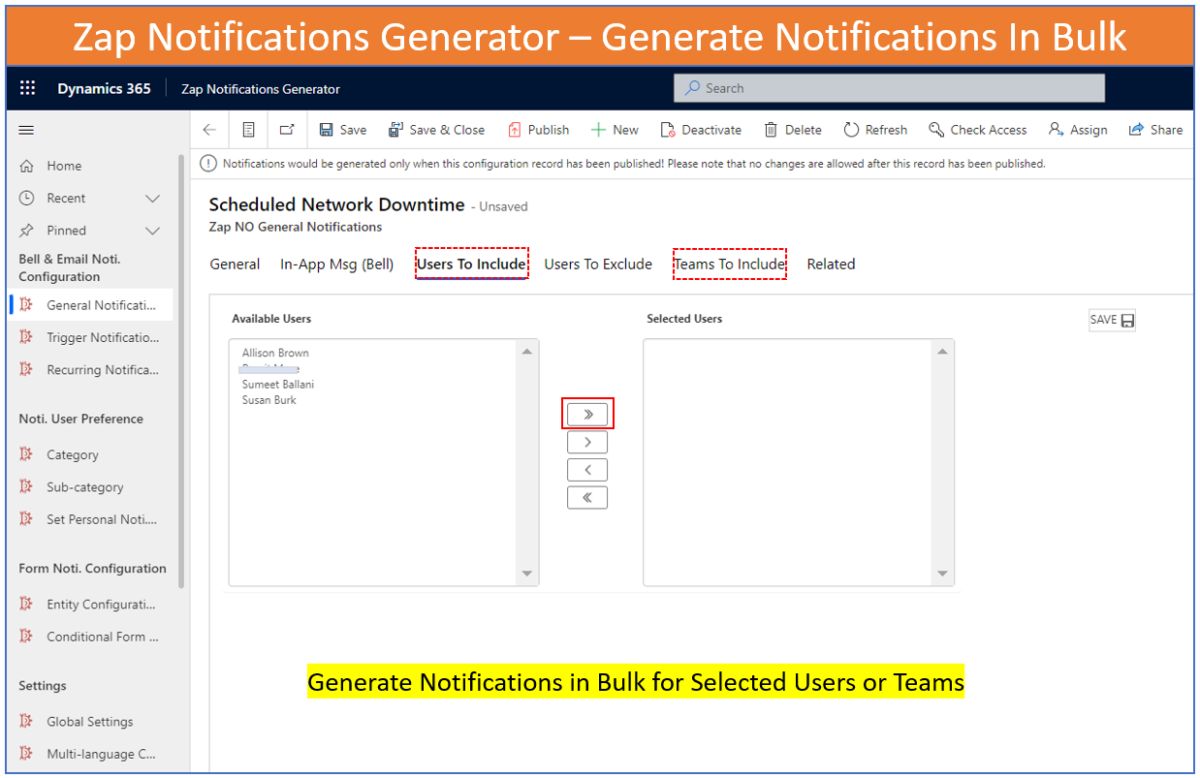The width and height of the screenshot is (1200, 778).
Task: Click the SAVE button above Selected Users
Action: click(x=1111, y=319)
